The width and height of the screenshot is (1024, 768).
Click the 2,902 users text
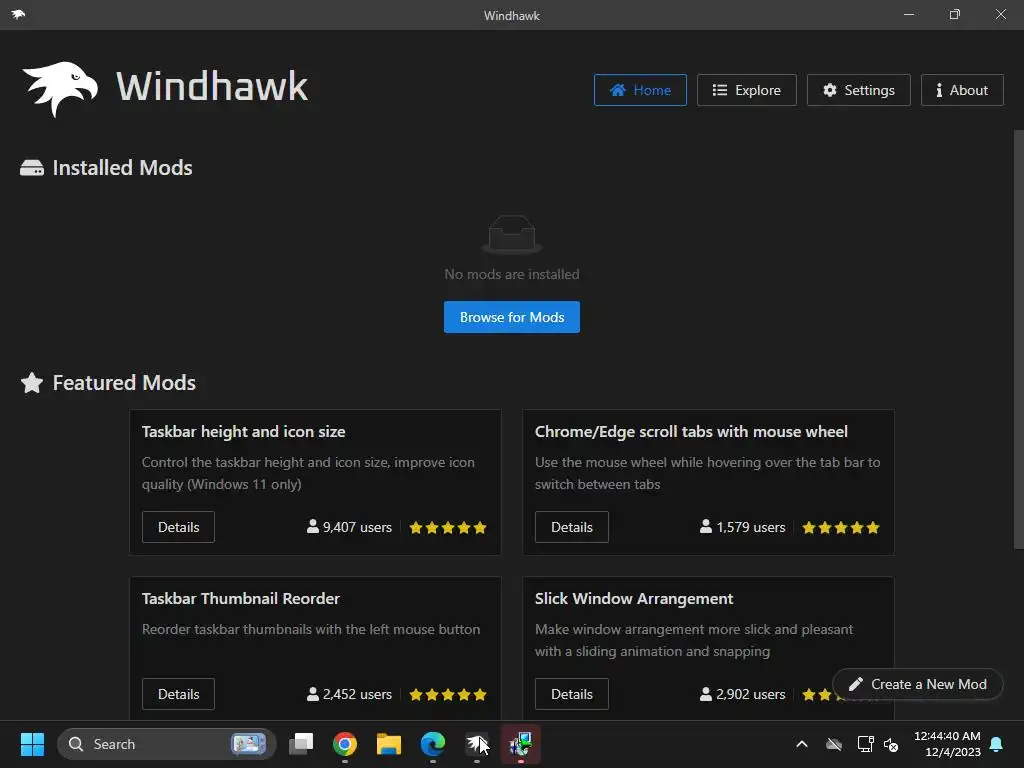click(x=750, y=694)
